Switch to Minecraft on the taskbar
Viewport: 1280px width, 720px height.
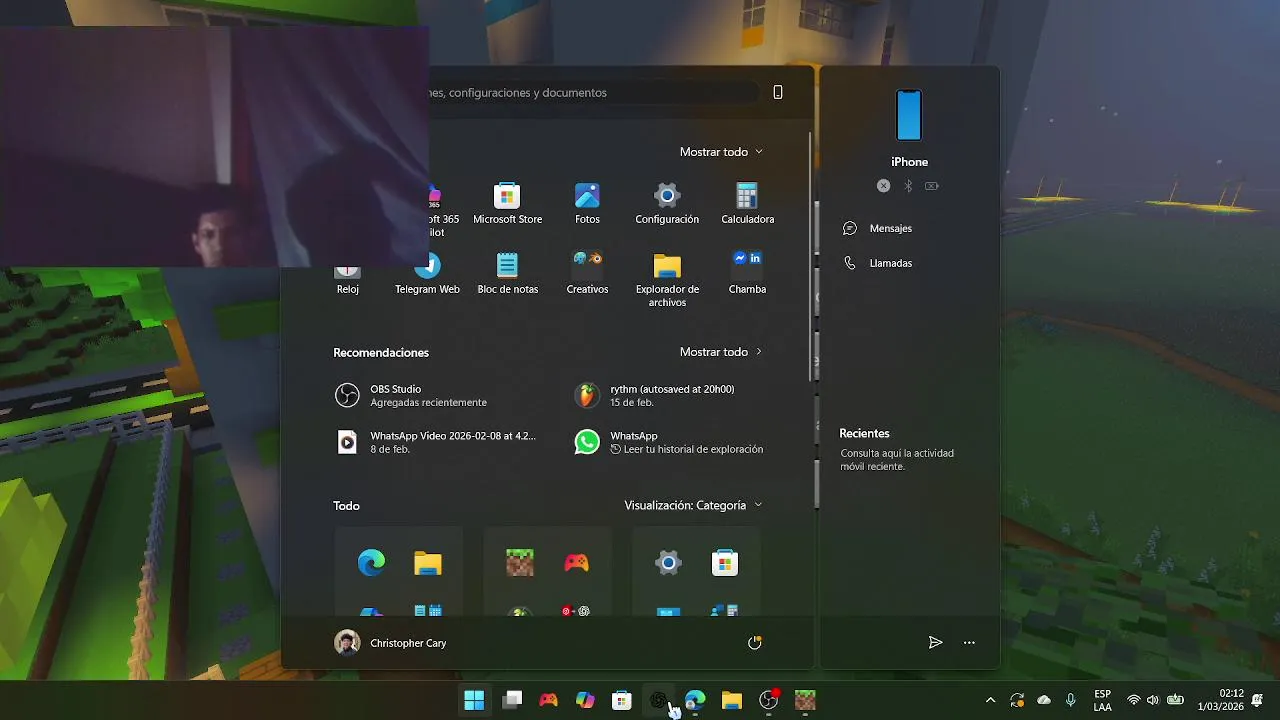[x=805, y=700]
